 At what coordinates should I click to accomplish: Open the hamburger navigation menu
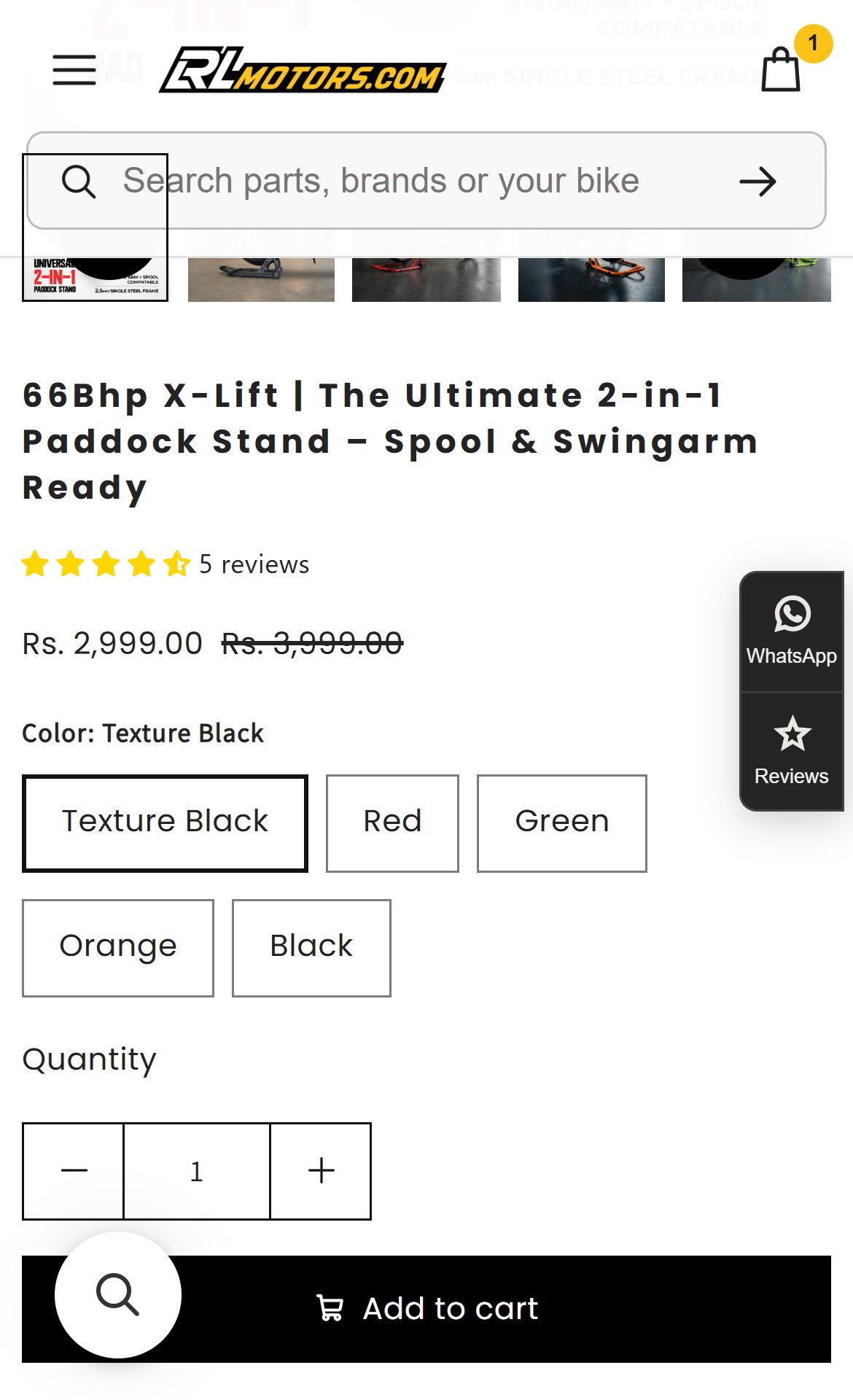pos(74,70)
